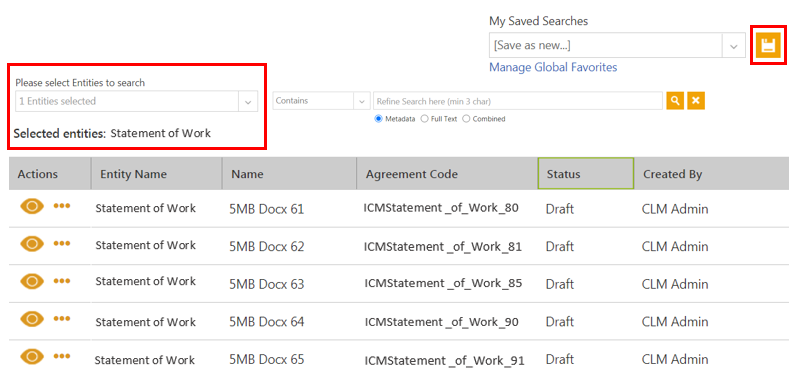Open more actions for 5MB Docx 65

(x=62, y=356)
